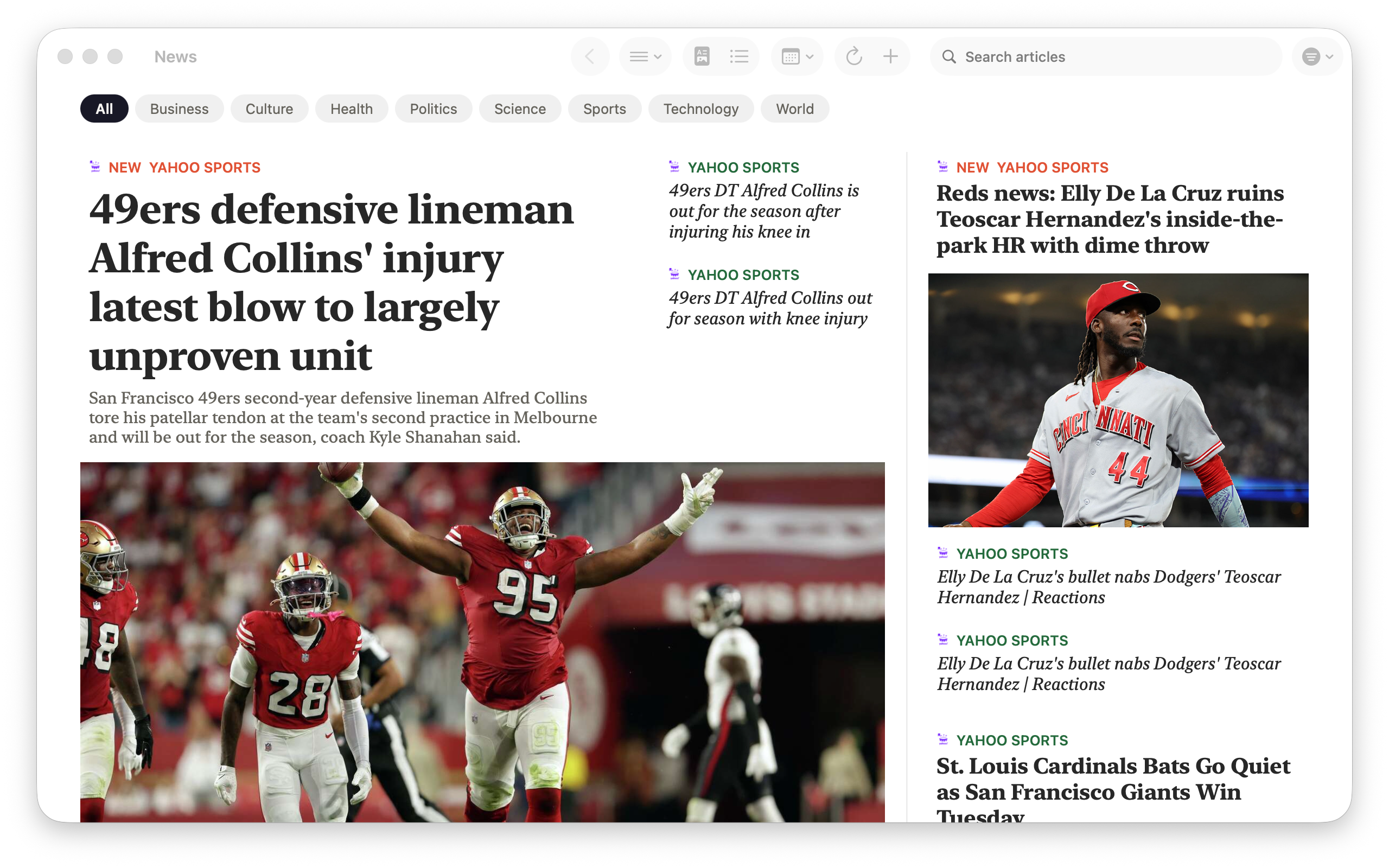Go back with the left chevron button
Viewport: 1389px width, 868px height.
pyautogui.click(x=589, y=56)
